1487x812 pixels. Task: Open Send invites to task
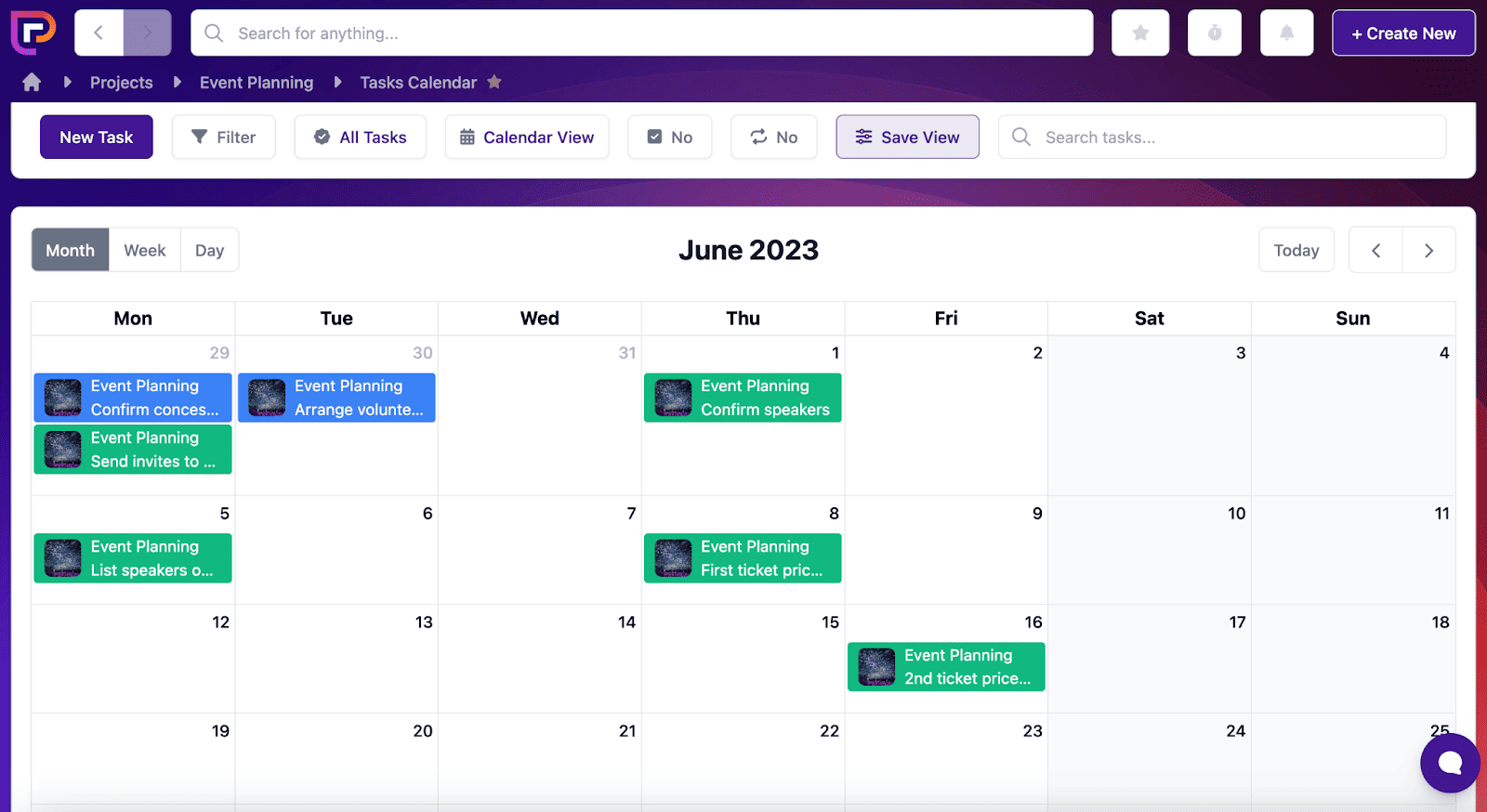[133, 450]
